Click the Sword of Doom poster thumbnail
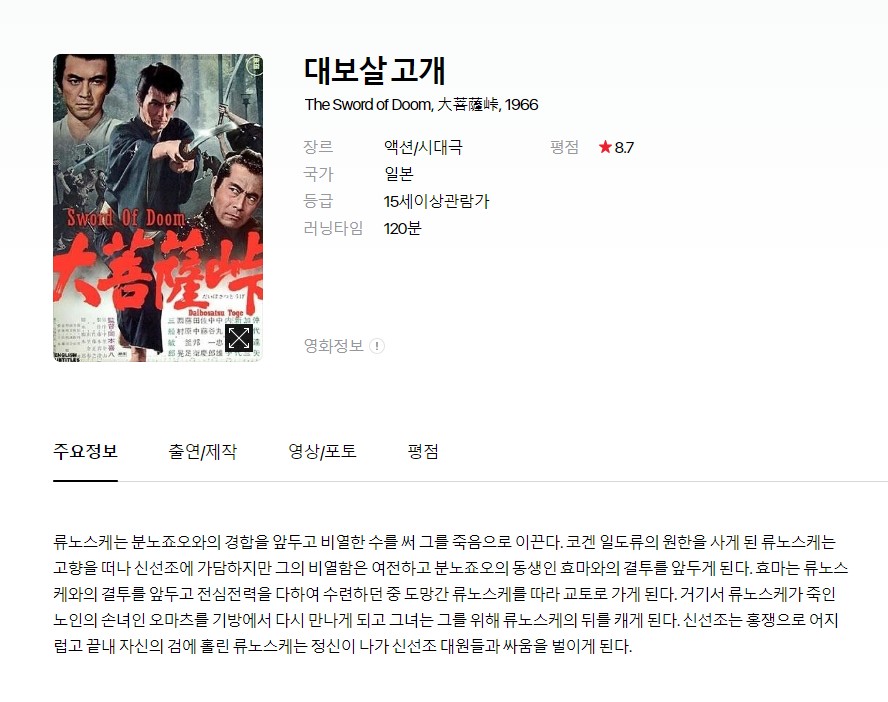The height and width of the screenshot is (702, 888). tap(158, 208)
